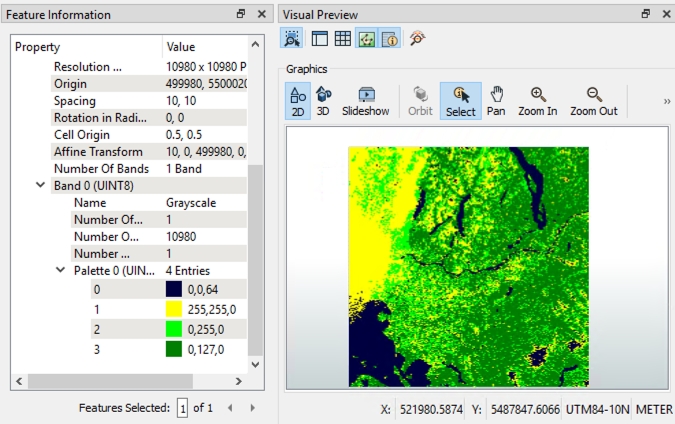Viewport: 675px width, 424px height.
Task: Click the horizontal scrollbar thumb in Feature Information
Action: tap(111, 381)
